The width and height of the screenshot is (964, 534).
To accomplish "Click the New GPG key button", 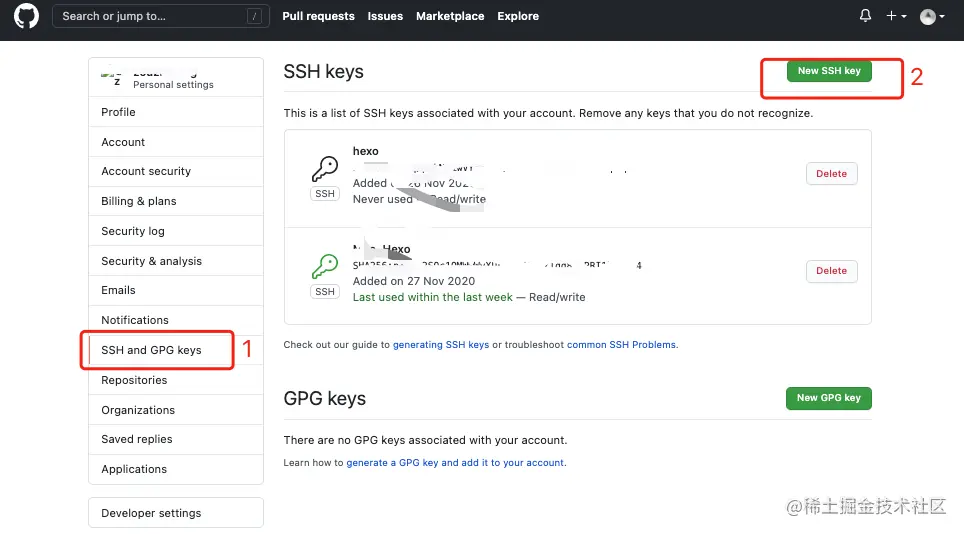I will (x=829, y=398).
